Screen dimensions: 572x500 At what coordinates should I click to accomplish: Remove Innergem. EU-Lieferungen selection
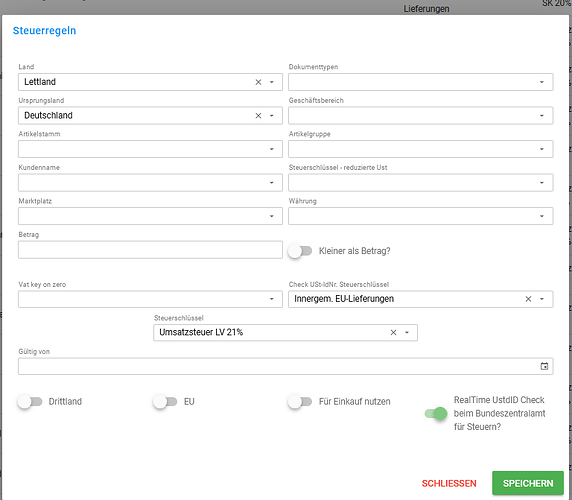tap(528, 299)
